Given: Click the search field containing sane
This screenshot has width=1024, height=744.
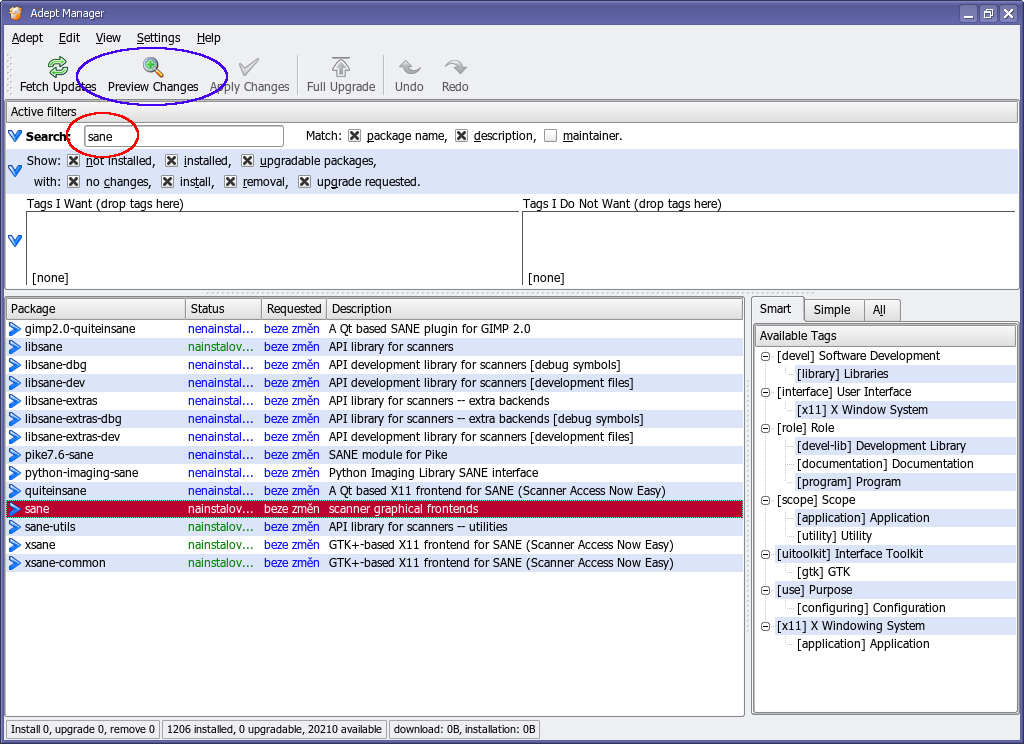Looking at the screenshot, I should pos(183,136).
